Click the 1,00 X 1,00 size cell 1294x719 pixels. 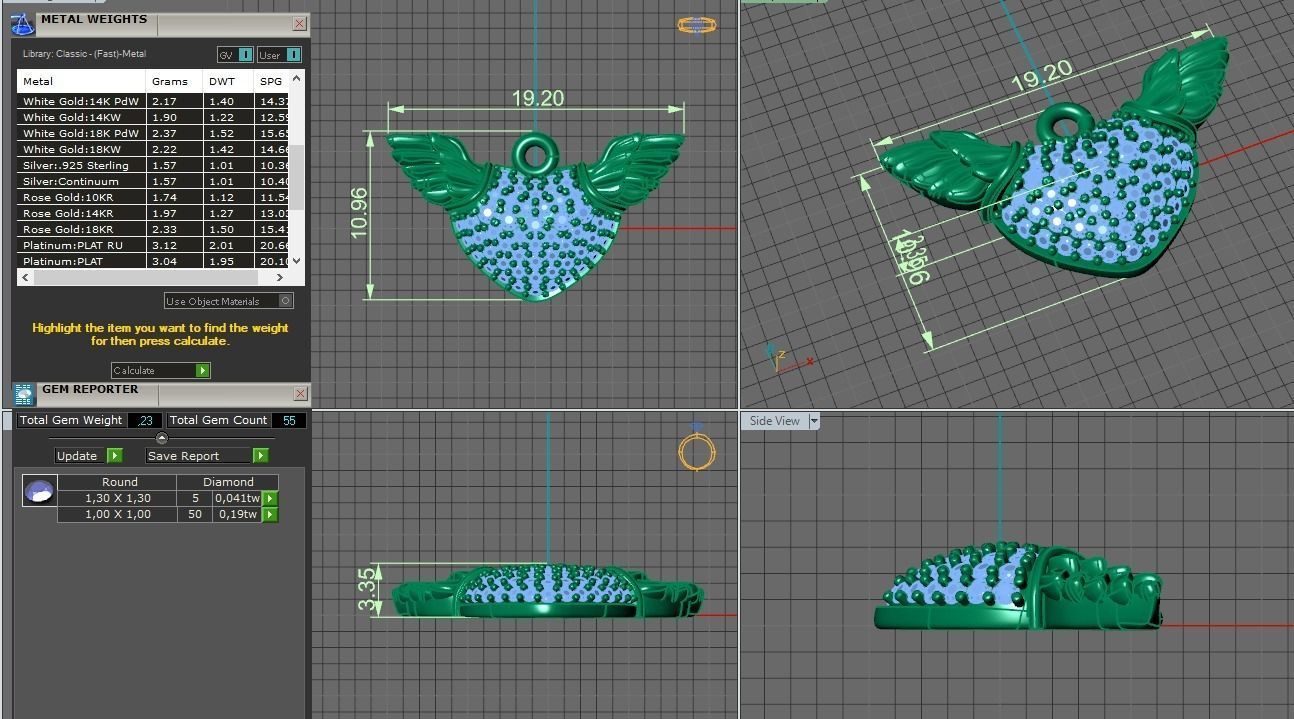(118, 514)
